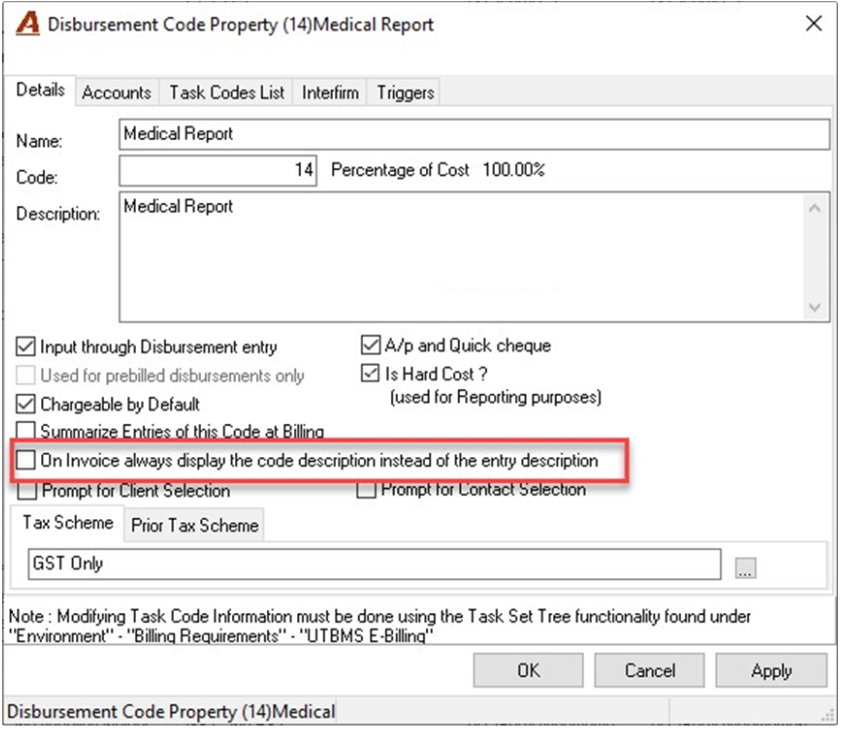The height and width of the screenshot is (731, 844).
Task: Click the Percentage of Cost 100.00% value
Action: [514, 170]
